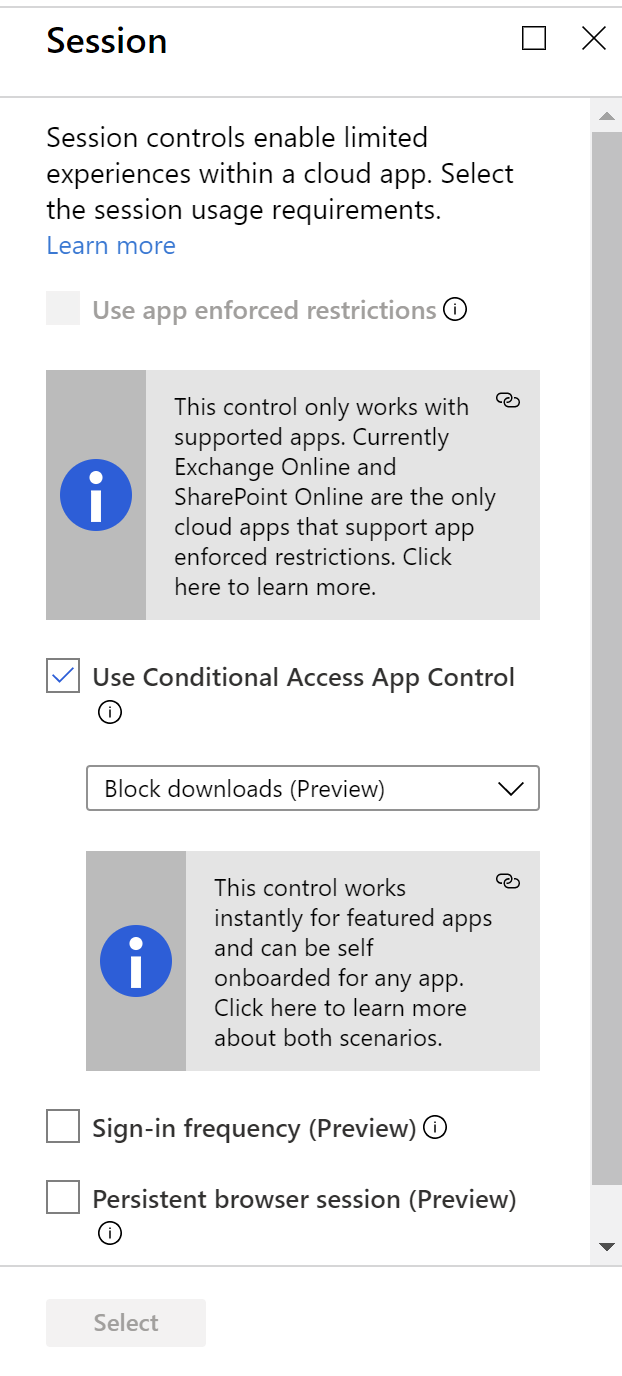Enable Persistent browser session (Preview) checkbox
Screen dimensions: 622x1376
(63, 1197)
